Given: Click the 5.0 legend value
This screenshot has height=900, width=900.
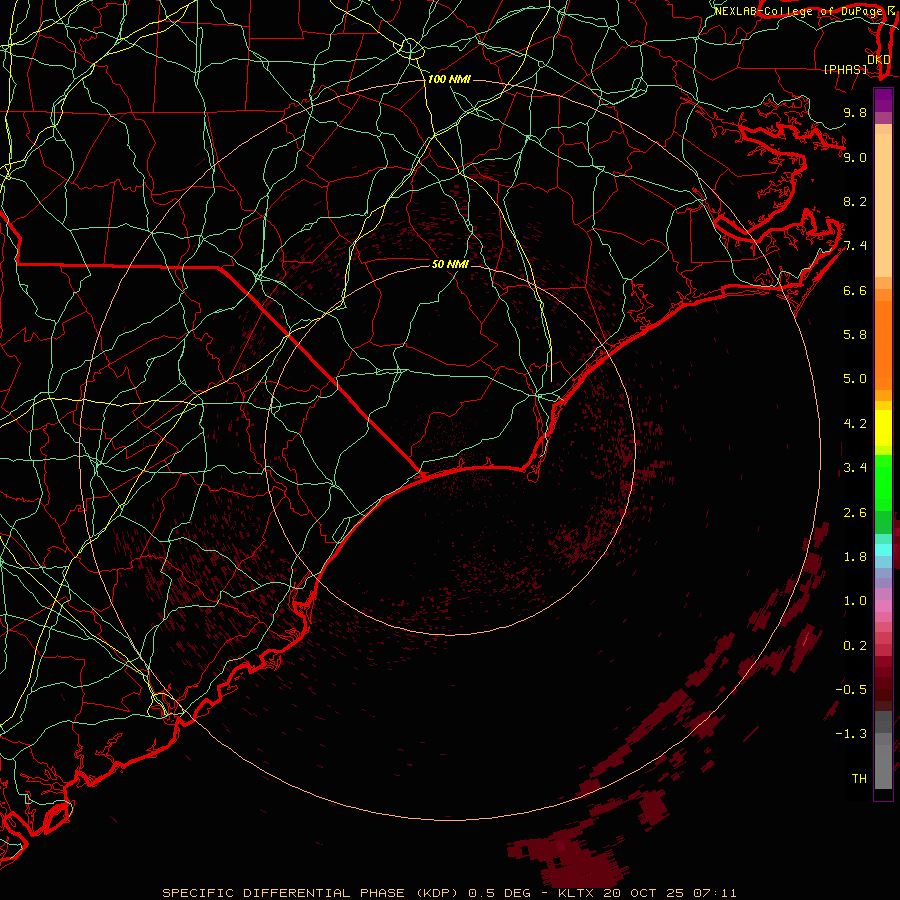Looking at the screenshot, I should pyautogui.click(x=855, y=379).
